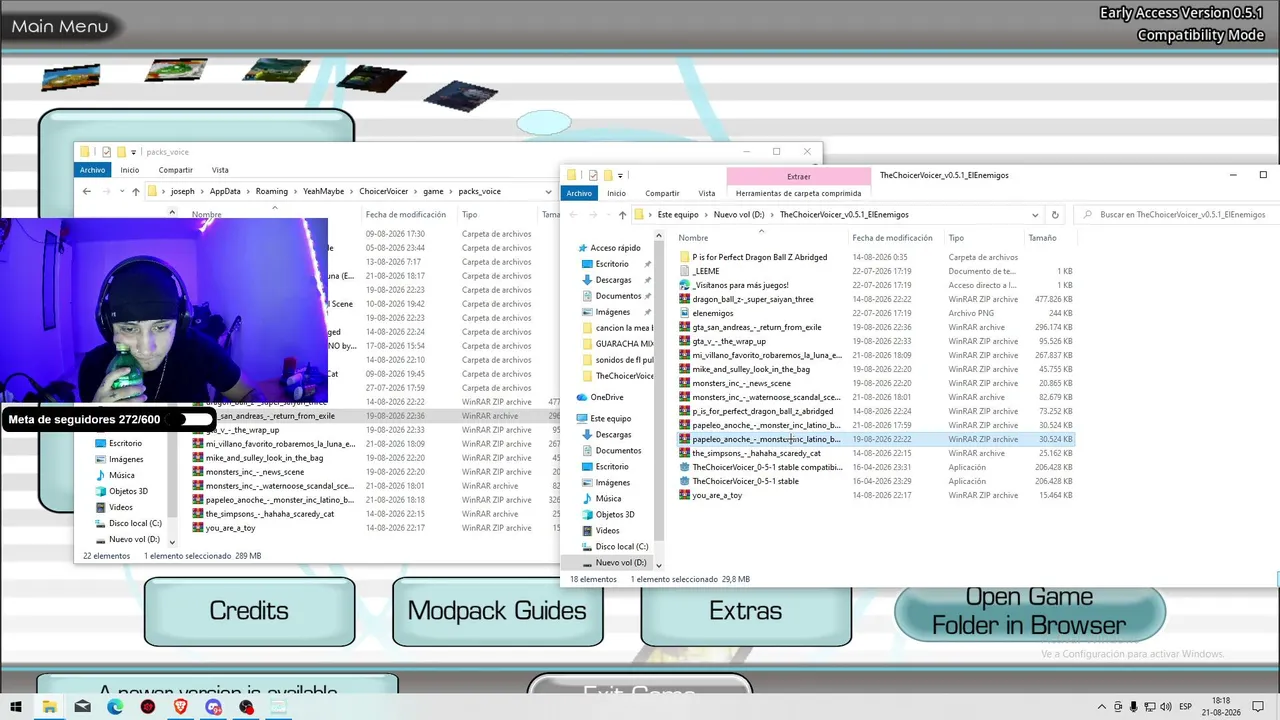Expand the AppData breadcrumb chevron in packs_voice window
1280x720 pixels.
point(247,191)
